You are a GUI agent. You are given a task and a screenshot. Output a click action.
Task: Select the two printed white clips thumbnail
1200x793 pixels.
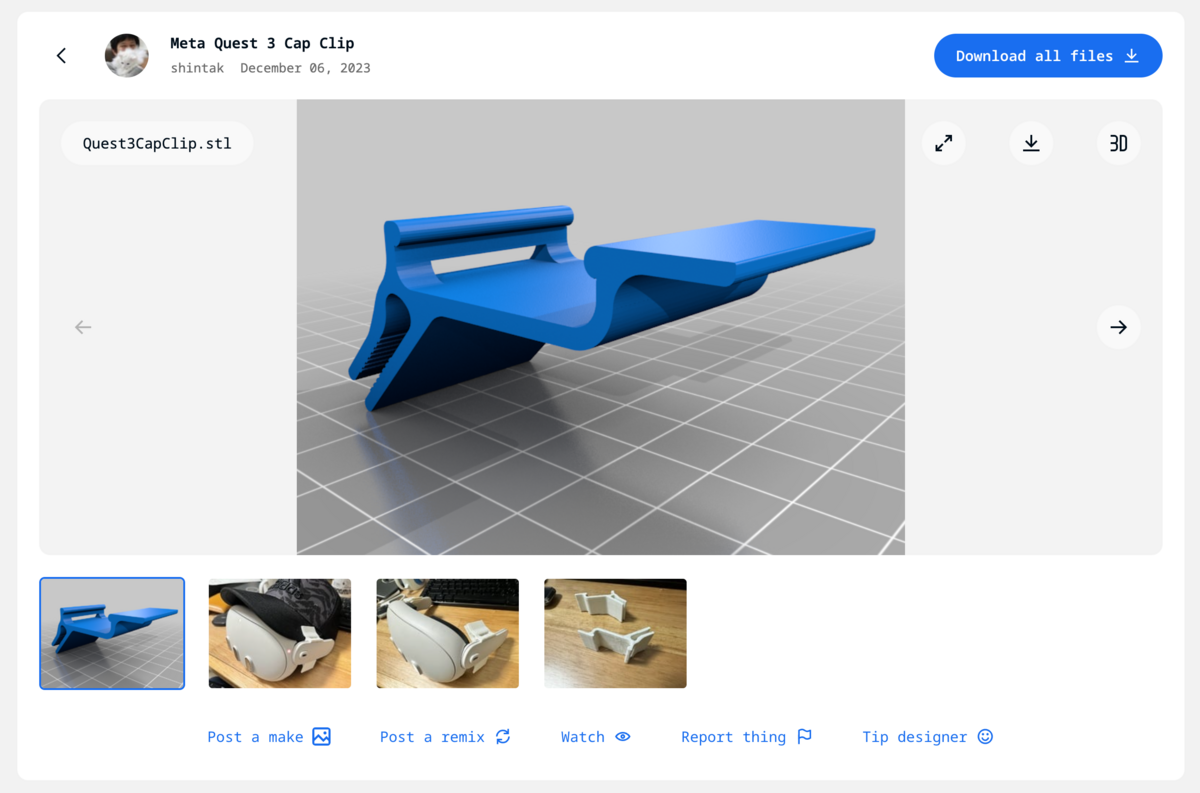(615, 633)
